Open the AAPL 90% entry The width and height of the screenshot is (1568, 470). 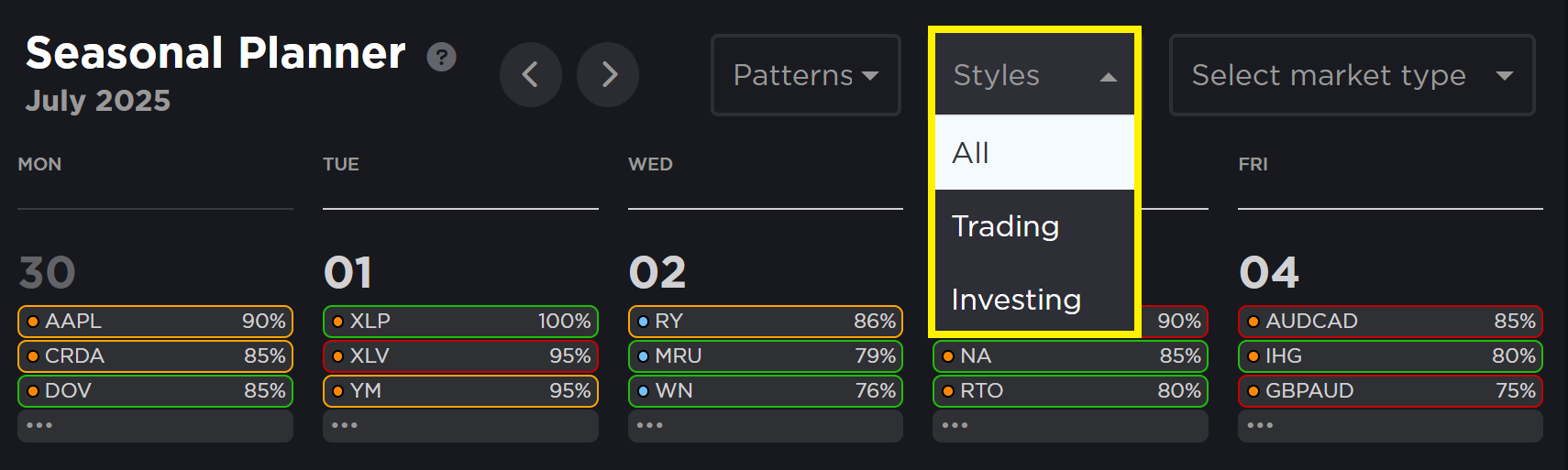(155, 322)
